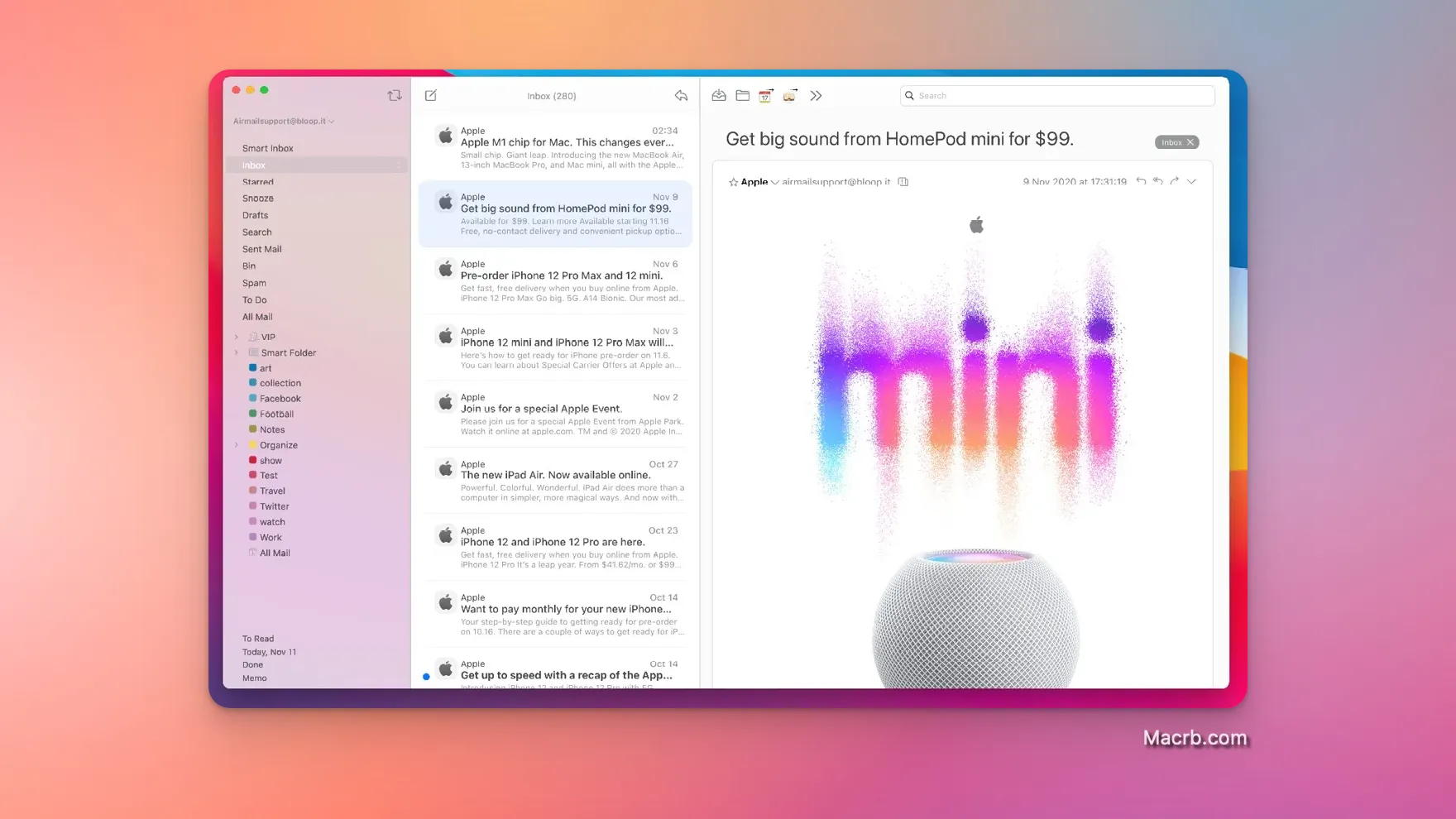The height and width of the screenshot is (819, 1456).
Task: Open The new iPad Air email
Action: click(x=555, y=481)
